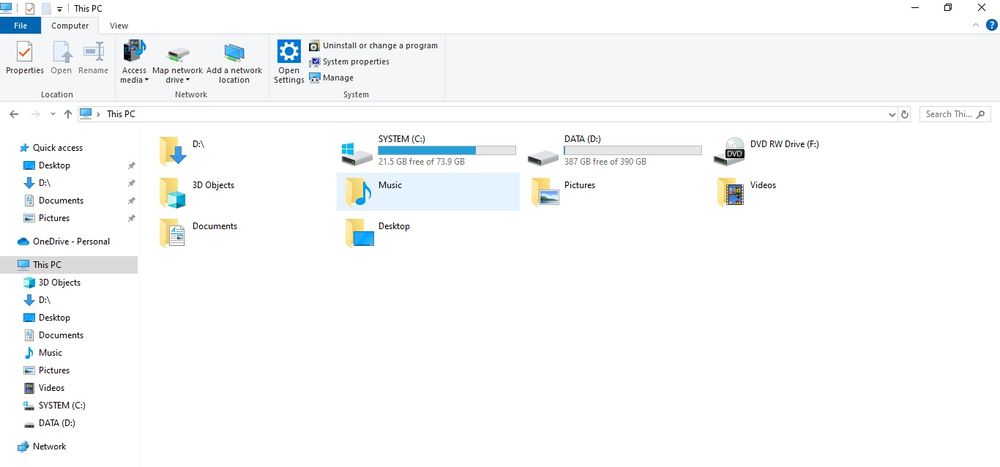Open SYSTEM (C:) in the sidebar
Image resolution: width=1000 pixels, height=467 pixels.
click(61, 405)
